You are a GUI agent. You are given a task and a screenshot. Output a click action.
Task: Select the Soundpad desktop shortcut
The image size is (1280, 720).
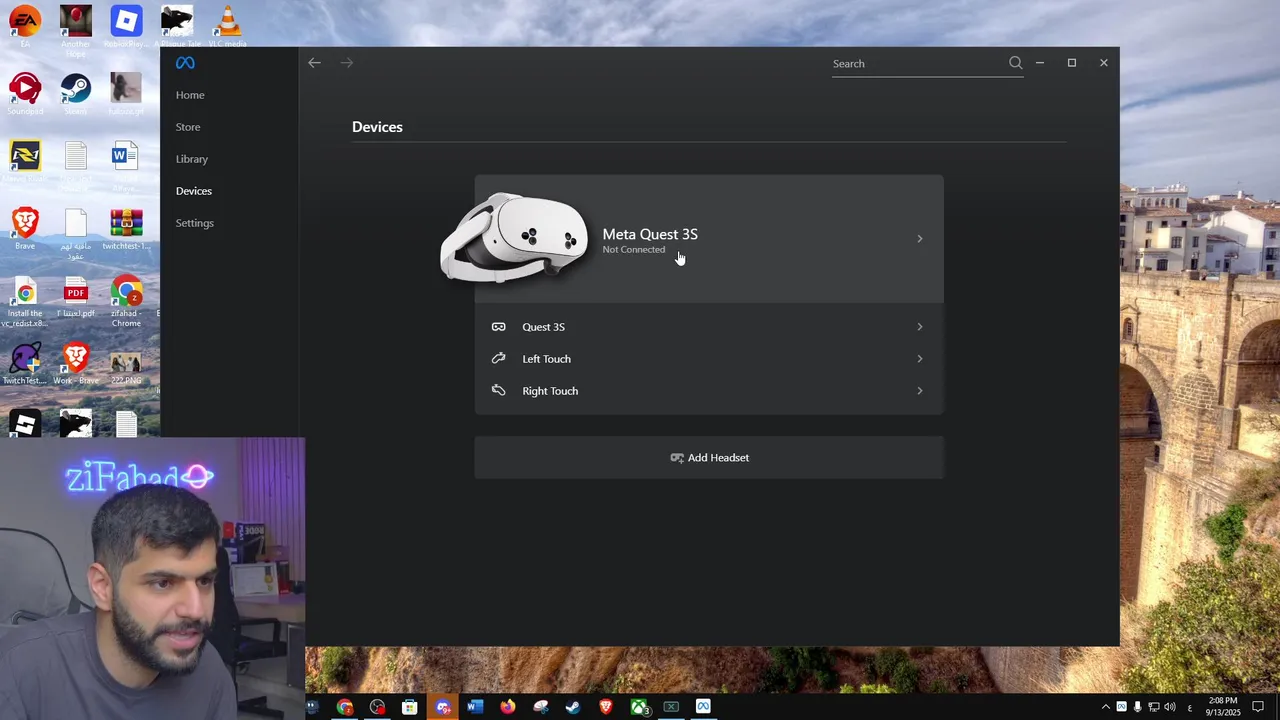tap(25, 92)
